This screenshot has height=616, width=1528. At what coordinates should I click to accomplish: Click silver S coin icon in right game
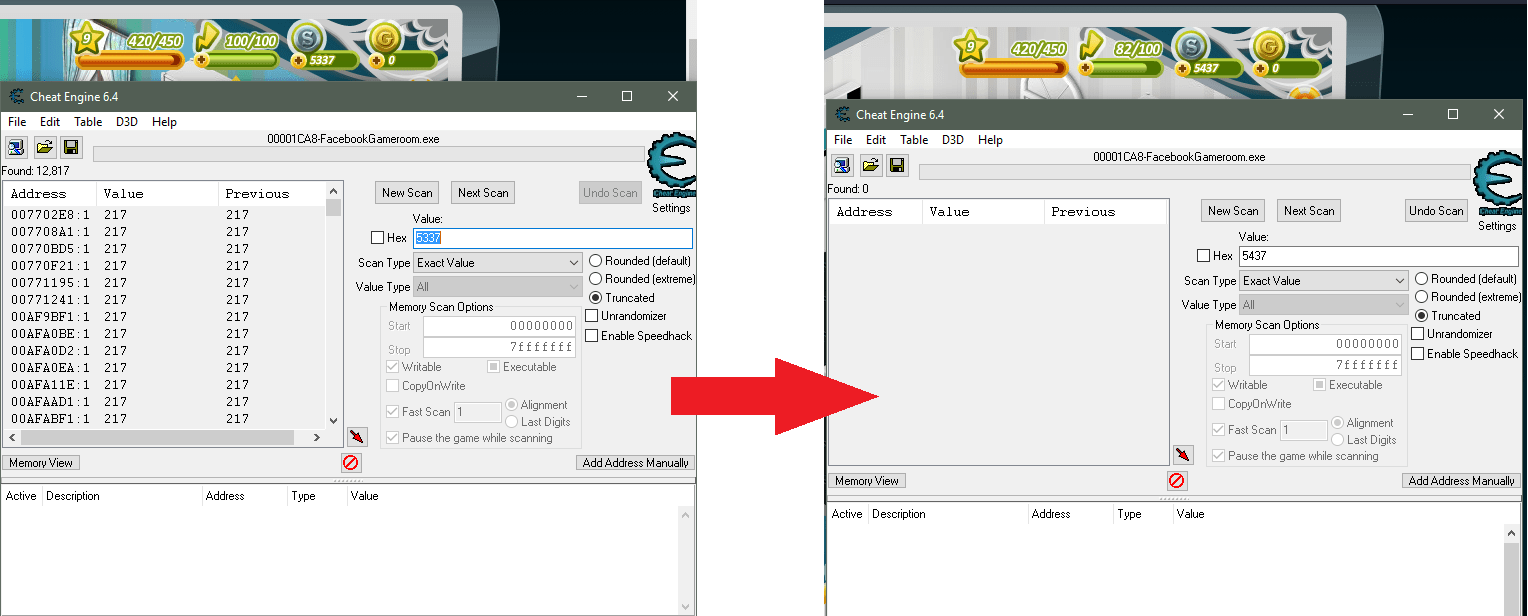click(1190, 46)
